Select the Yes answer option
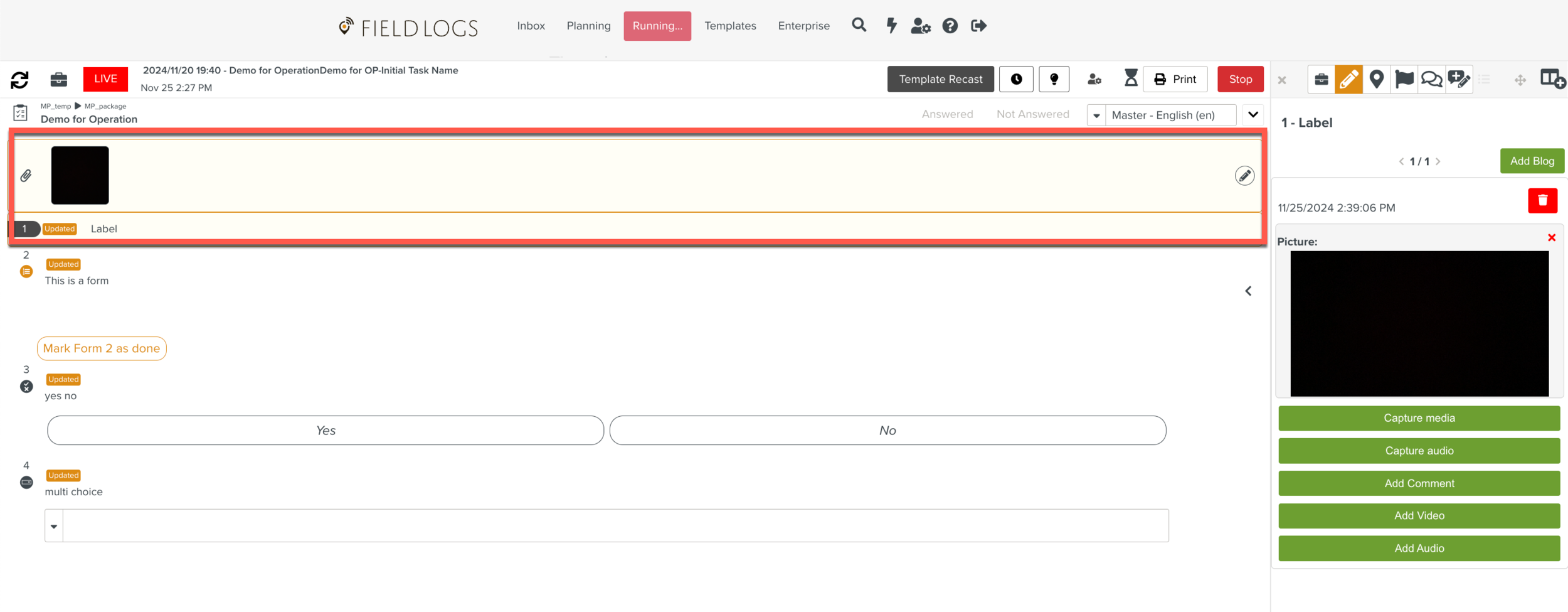 (x=326, y=431)
